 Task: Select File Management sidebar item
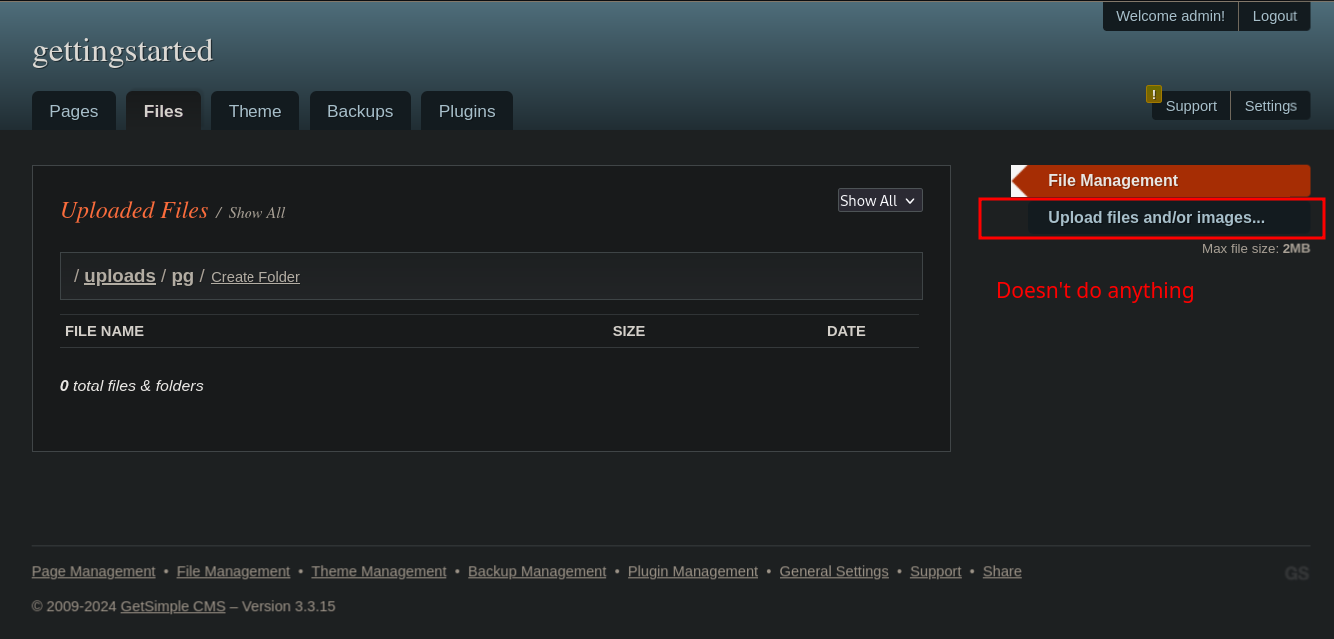pos(1112,181)
